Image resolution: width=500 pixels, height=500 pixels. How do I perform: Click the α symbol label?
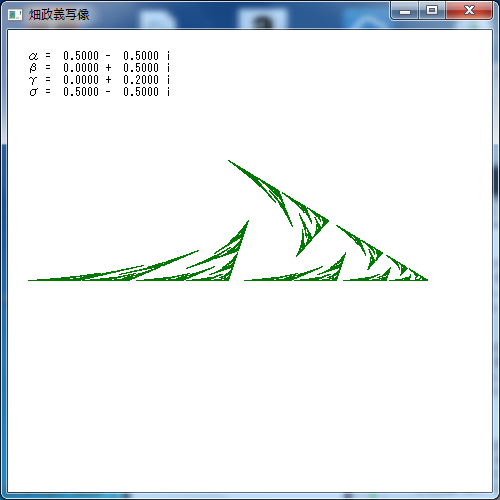tap(33, 56)
